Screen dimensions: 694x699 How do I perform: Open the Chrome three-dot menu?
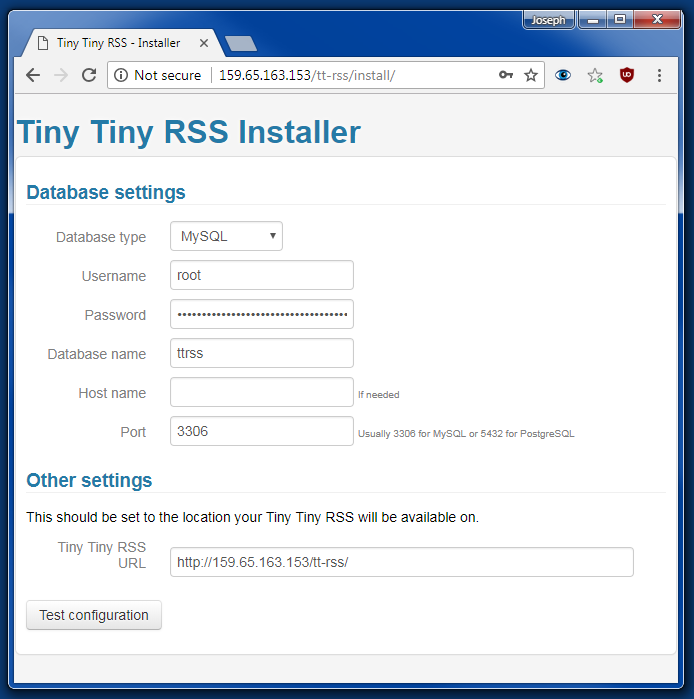click(x=659, y=75)
